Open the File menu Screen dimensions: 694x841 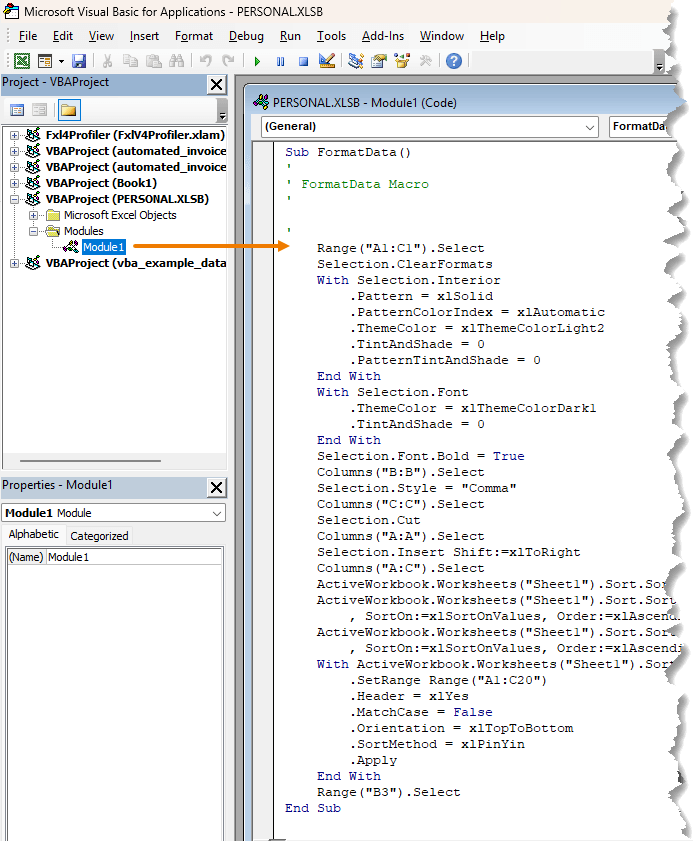click(x=28, y=36)
